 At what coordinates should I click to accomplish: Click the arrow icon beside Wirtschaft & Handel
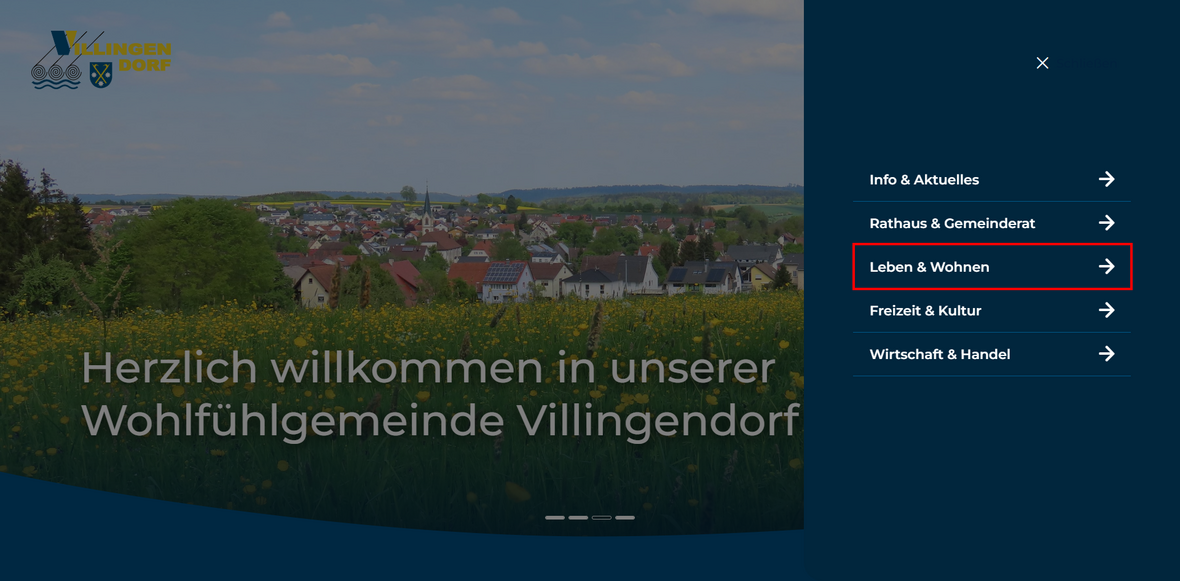pos(1106,353)
